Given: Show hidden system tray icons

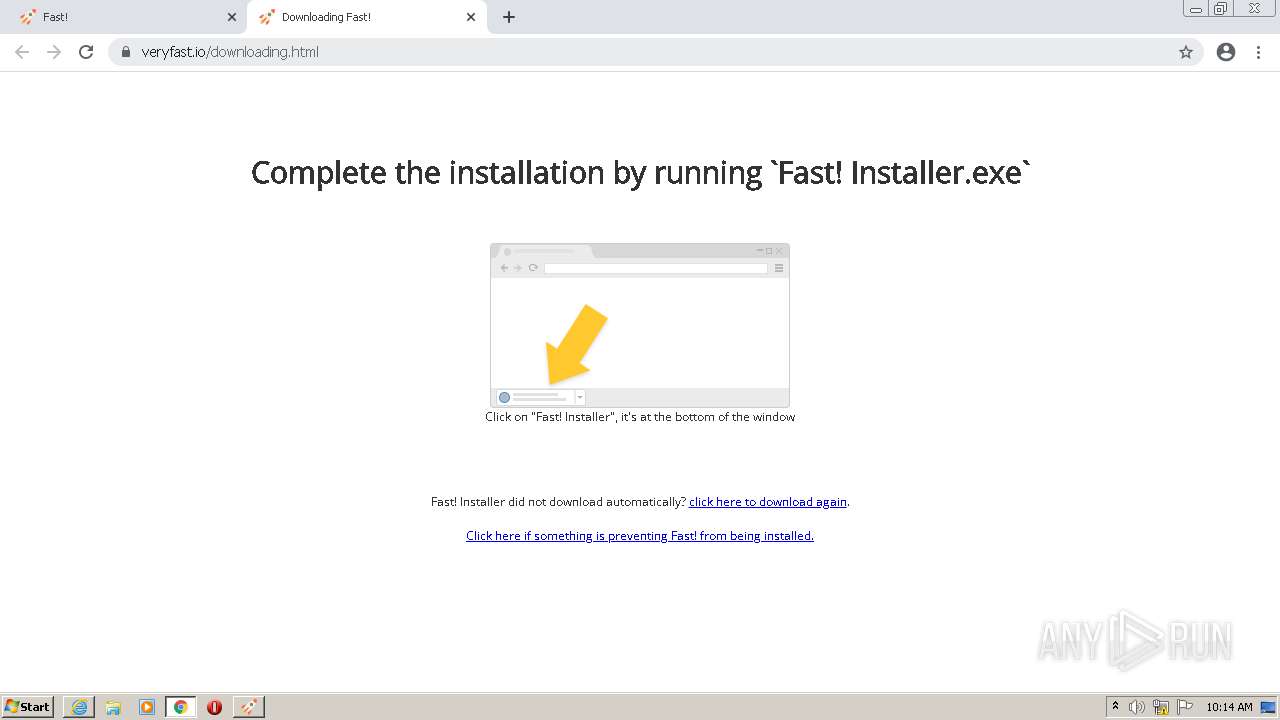Looking at the screenshot, I should point(1116,707).
